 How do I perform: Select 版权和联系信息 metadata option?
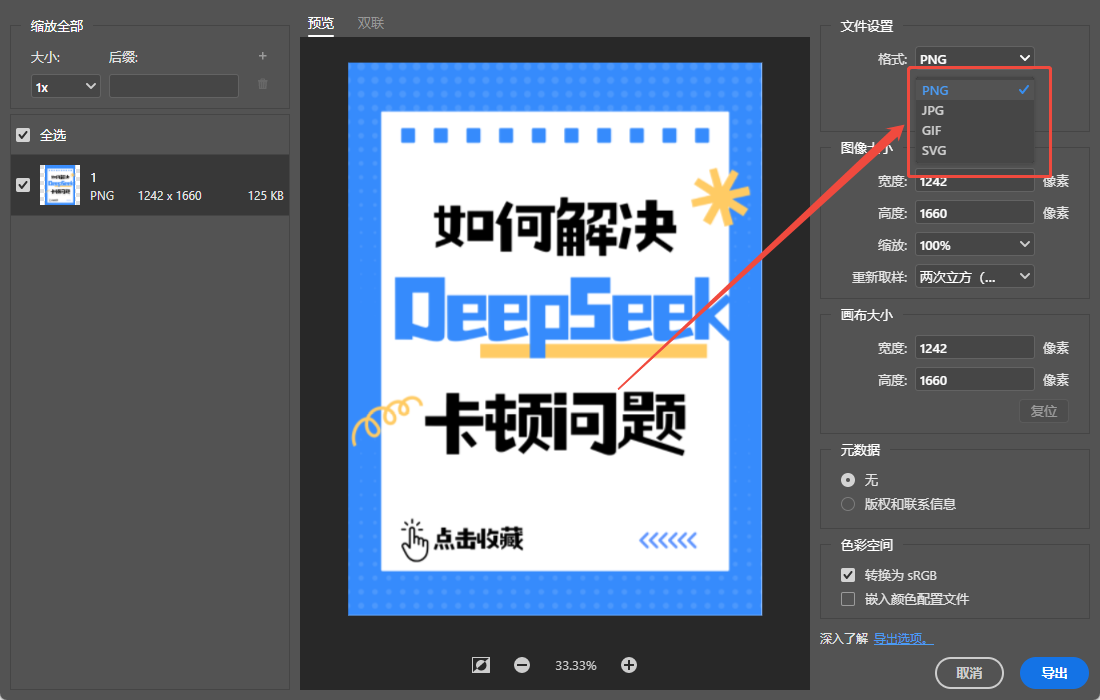848,504
